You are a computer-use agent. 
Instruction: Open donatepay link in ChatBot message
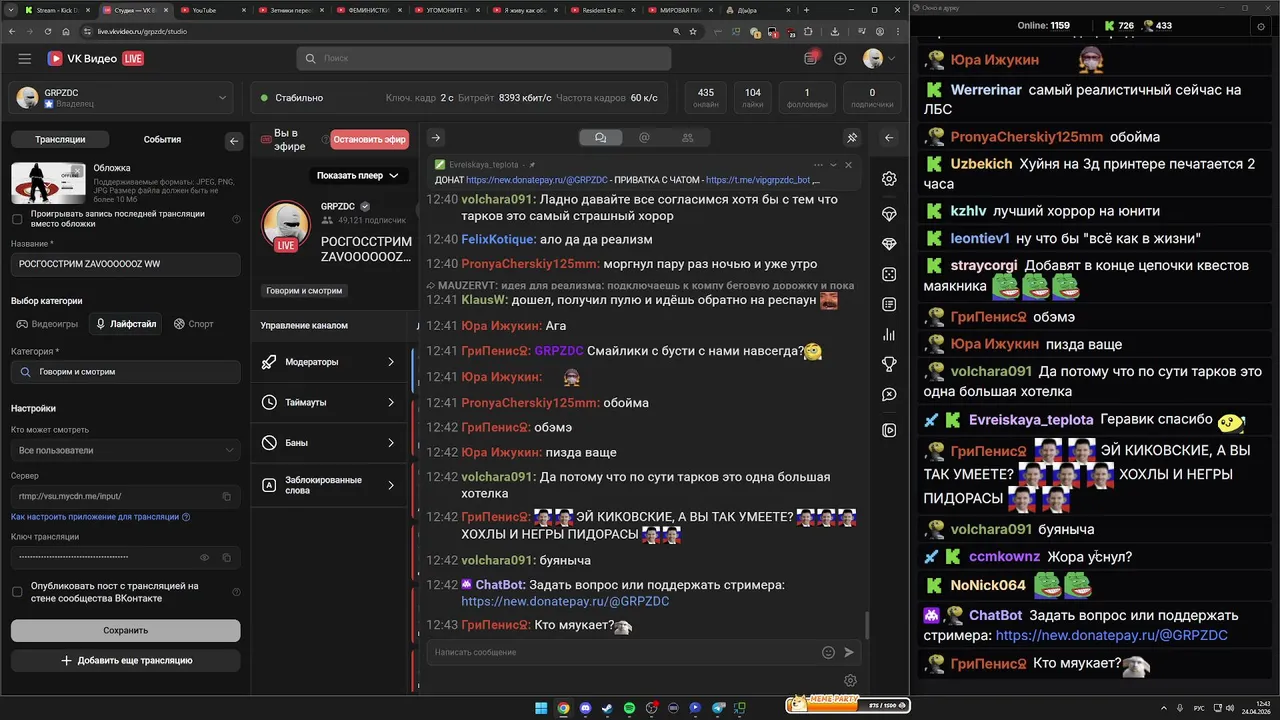(565, 602)
